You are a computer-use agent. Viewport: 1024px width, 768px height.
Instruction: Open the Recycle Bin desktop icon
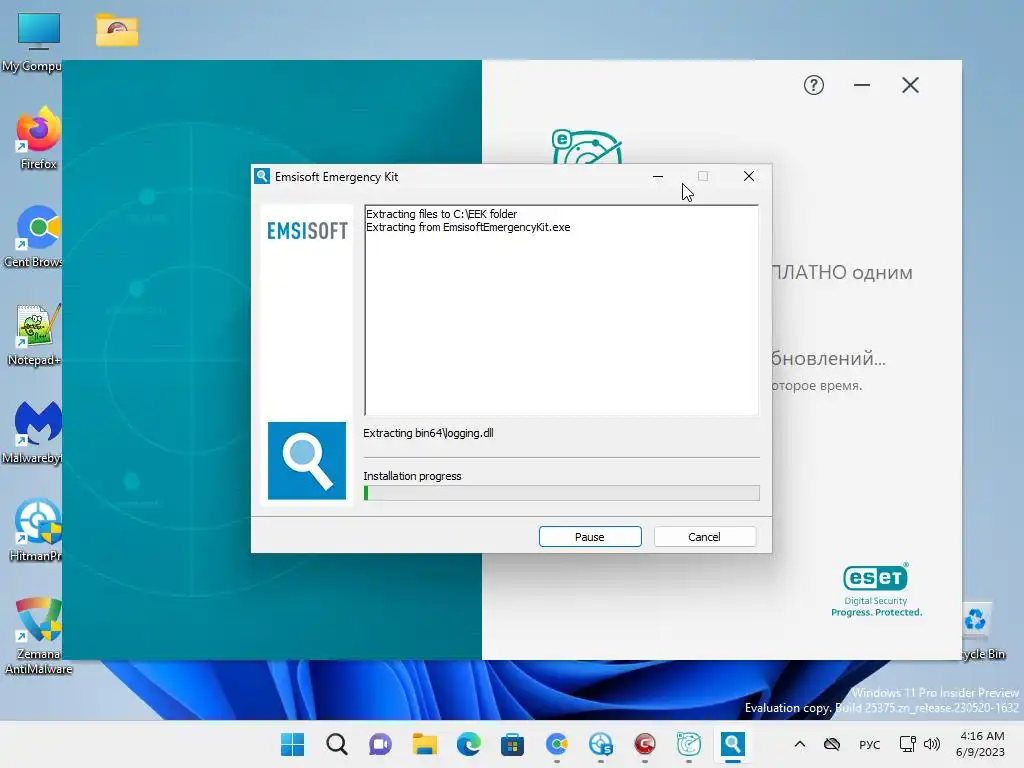[x=982, y=632]
